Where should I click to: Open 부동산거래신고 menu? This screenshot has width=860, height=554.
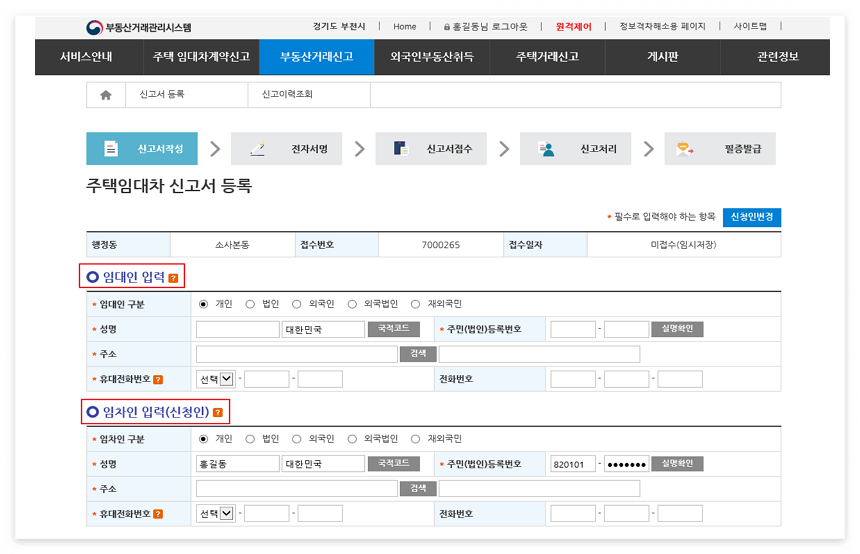316,56
